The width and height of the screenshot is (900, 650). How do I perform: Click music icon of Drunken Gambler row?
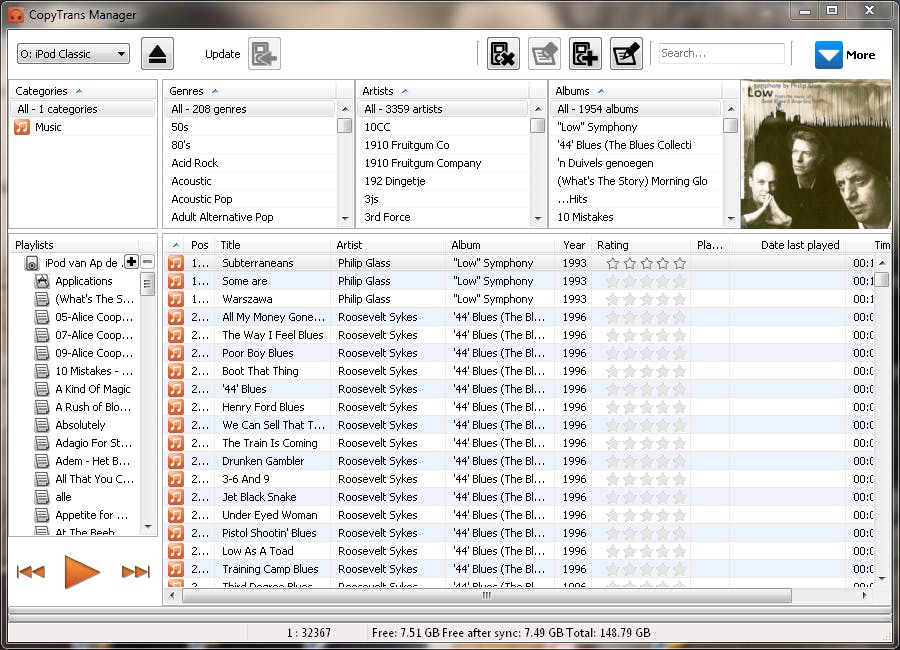(176, 461)
